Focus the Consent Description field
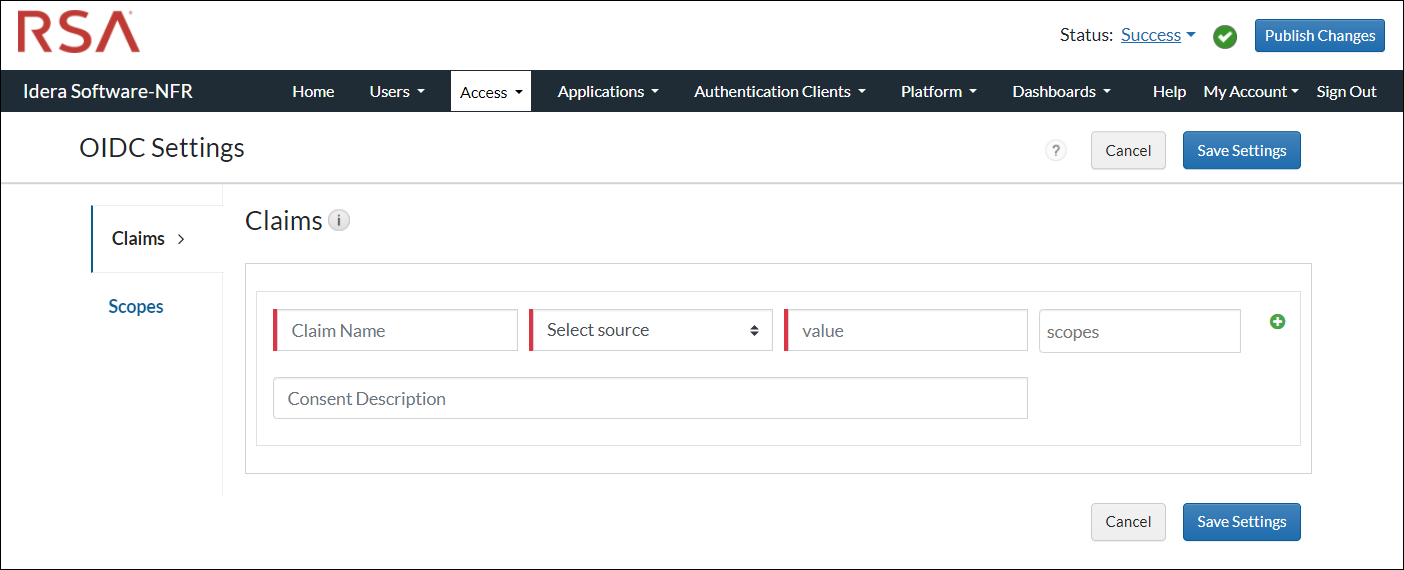Viewport: 1404px width, 570px height. coord(650,398)
